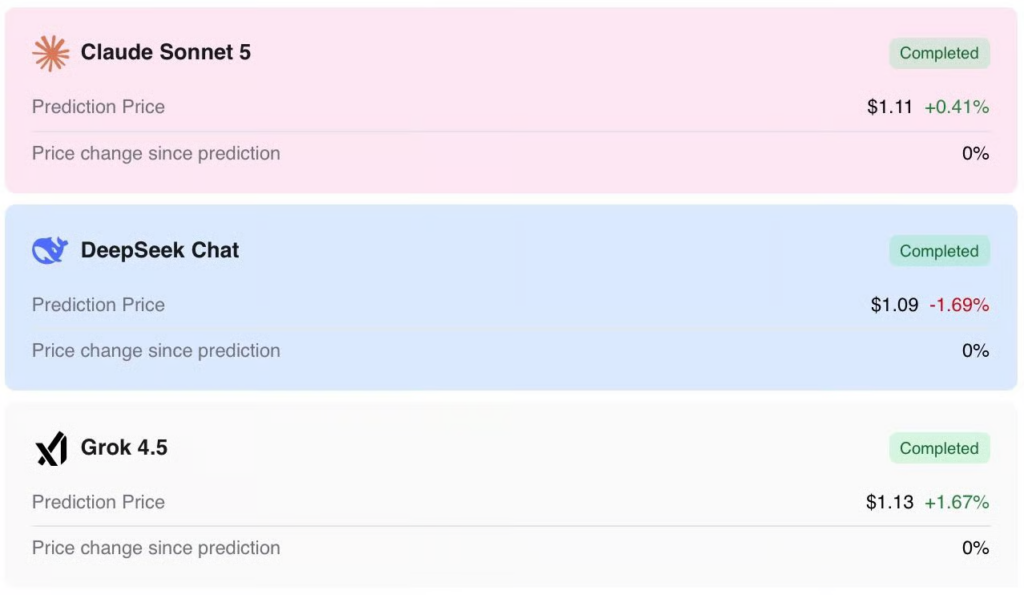Click the DeepSeek whale logo
This screenshot has width=1024, height=595.
[50, 250]
